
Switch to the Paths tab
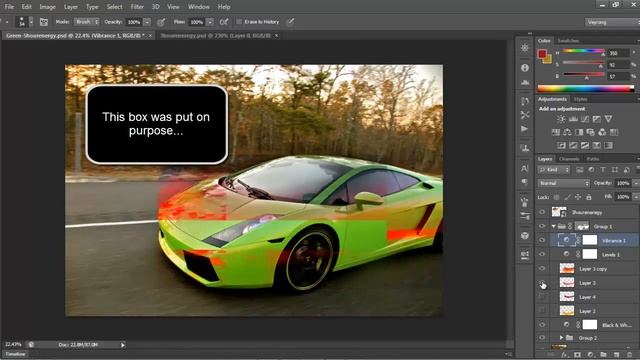click(593, 159)
